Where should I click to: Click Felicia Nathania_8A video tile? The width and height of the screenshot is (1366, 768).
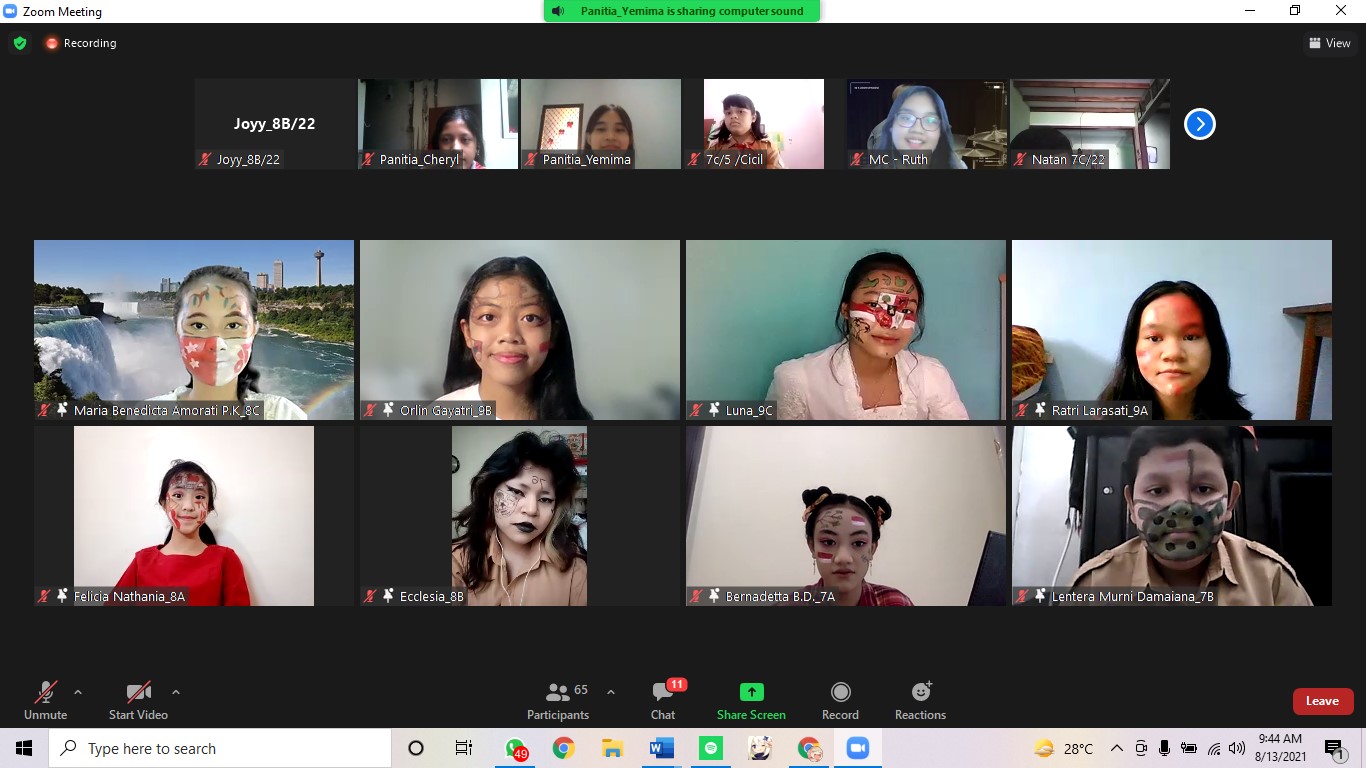point(194,516)
